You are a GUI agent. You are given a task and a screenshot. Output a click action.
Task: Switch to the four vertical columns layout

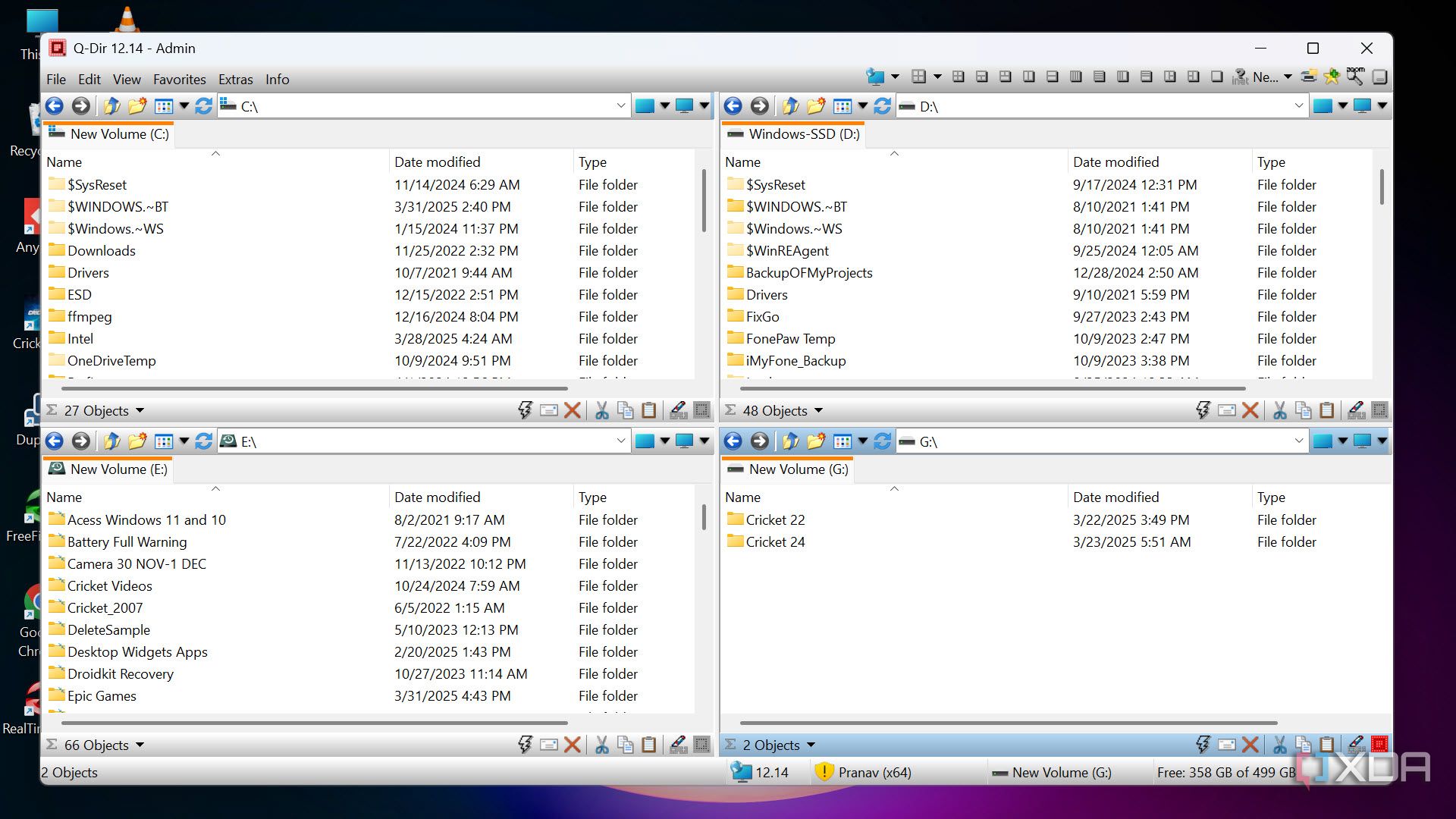[x=1075, y=77]
